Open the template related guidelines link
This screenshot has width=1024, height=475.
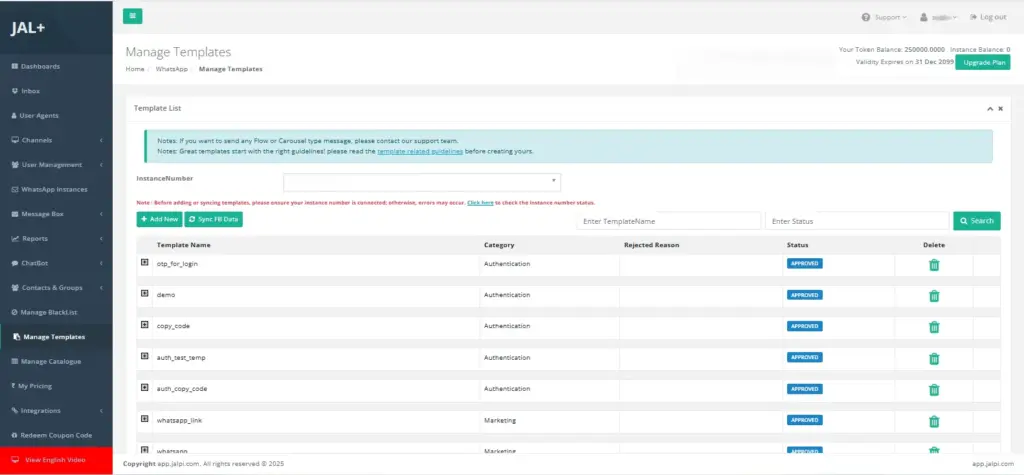click(420, 151)
